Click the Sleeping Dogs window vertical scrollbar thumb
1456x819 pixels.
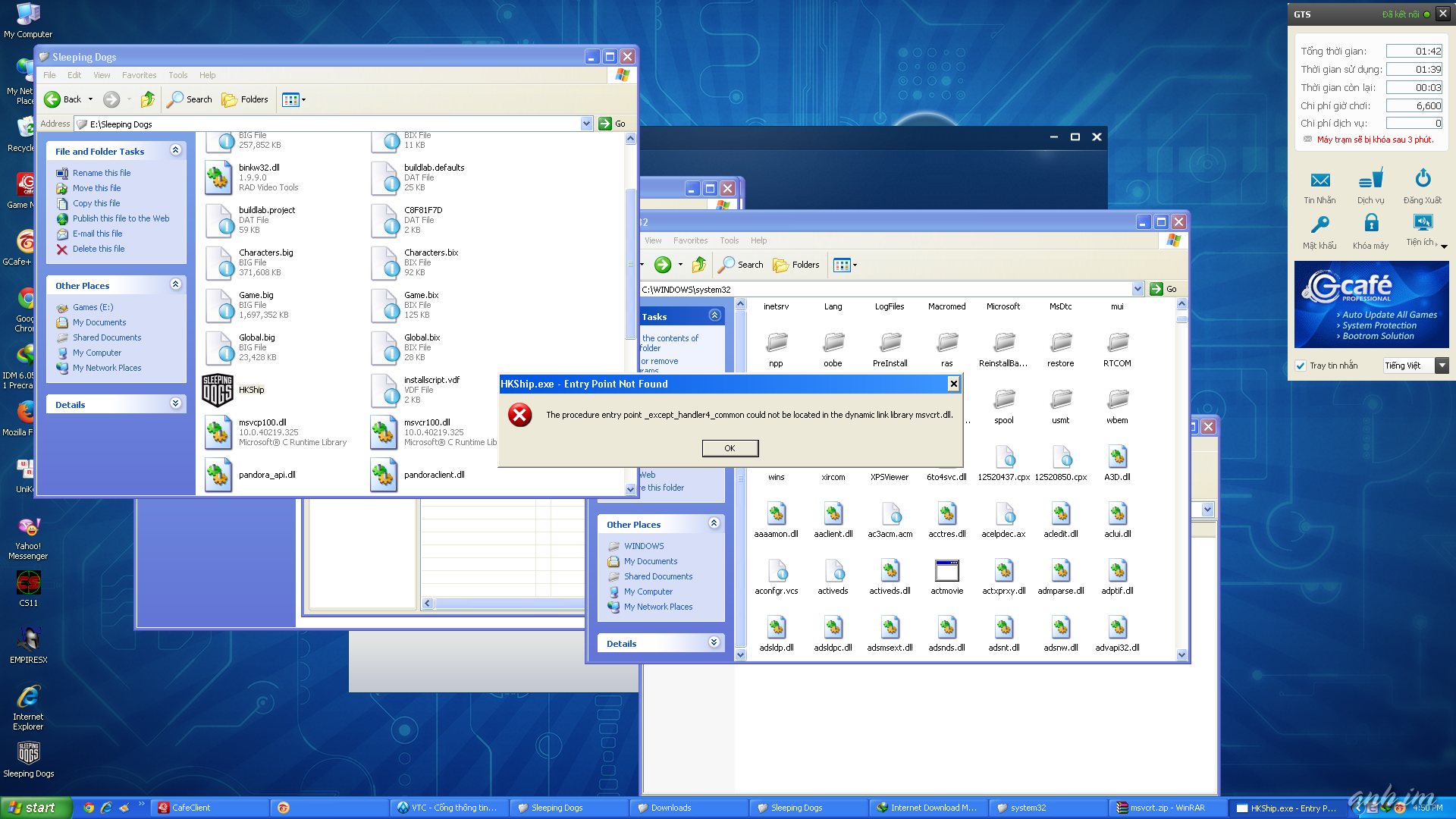(x=630, y=263)
